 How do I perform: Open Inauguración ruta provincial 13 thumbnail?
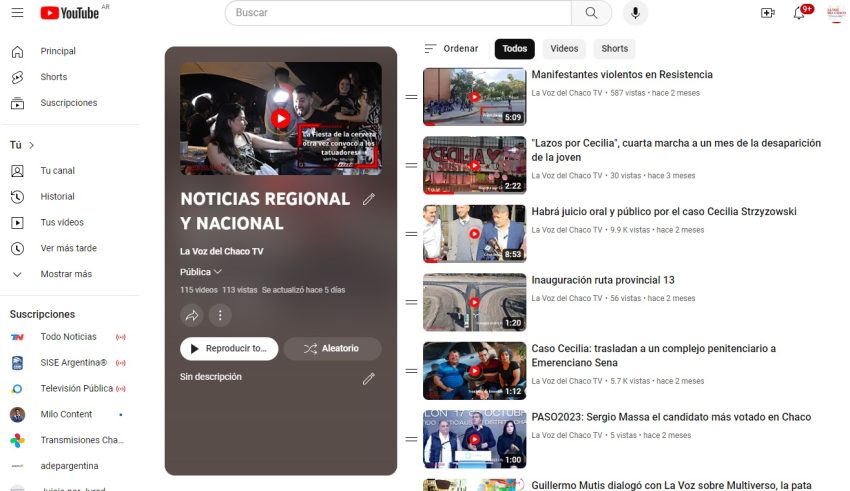[474, 302]
